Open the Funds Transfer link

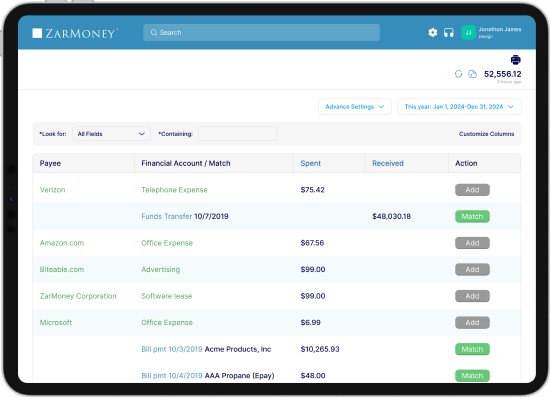pos(167,216)
